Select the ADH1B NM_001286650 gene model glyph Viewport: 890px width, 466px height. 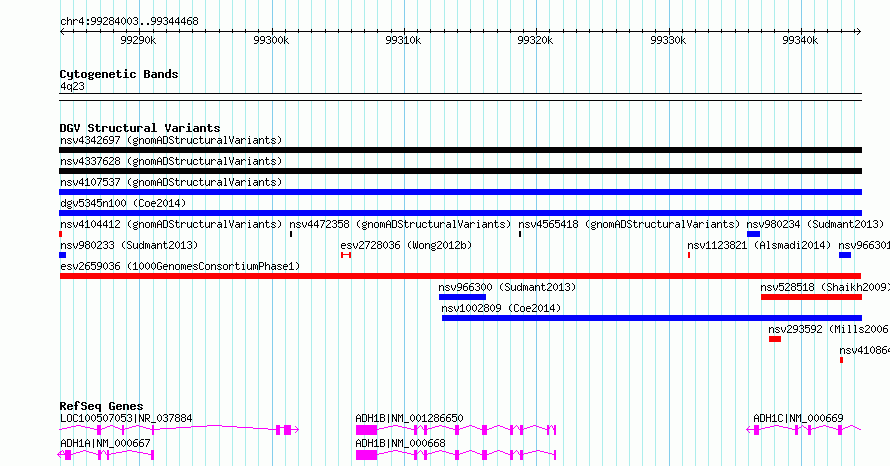456,430
